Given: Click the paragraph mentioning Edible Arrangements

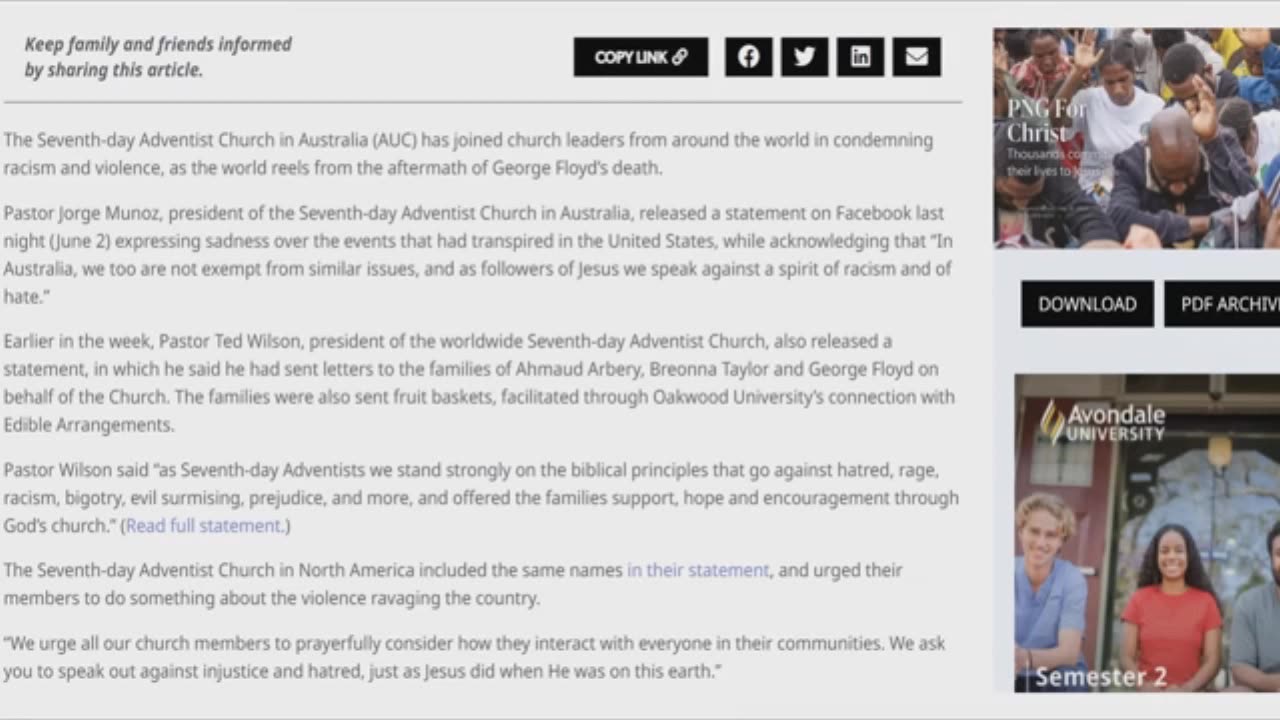Looking at the screenshot, I should pos(478,383).
